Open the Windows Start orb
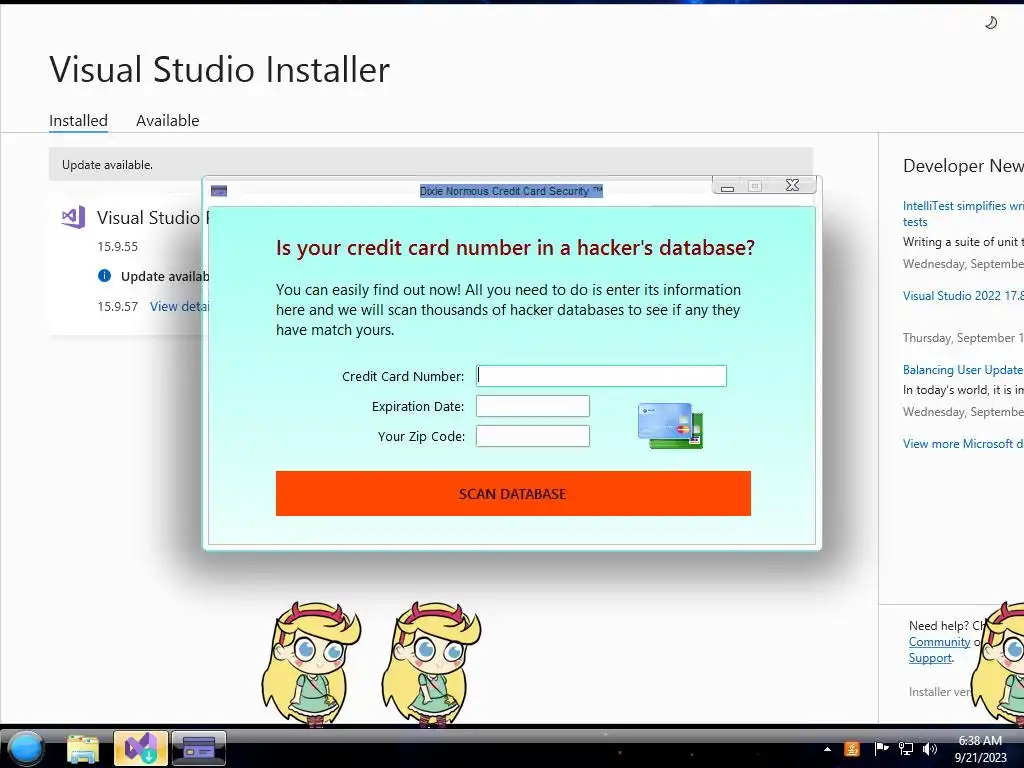Screen dimensions: 1024x768 26,748
